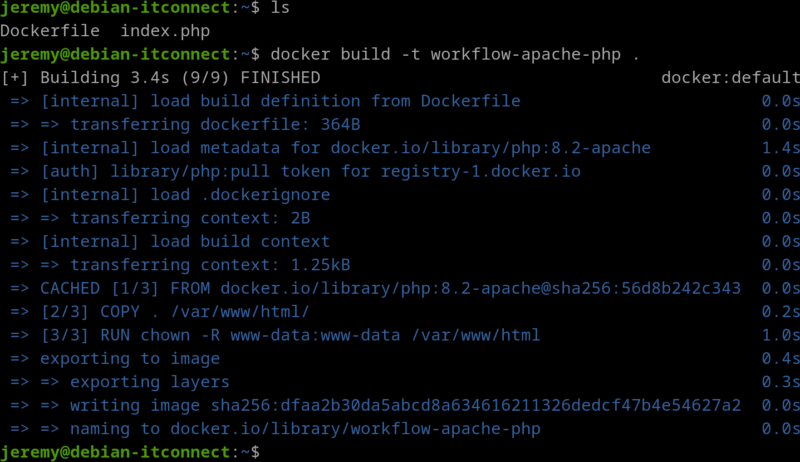
Task: Click the 1.4s duration value
Action: click(780, 148)
